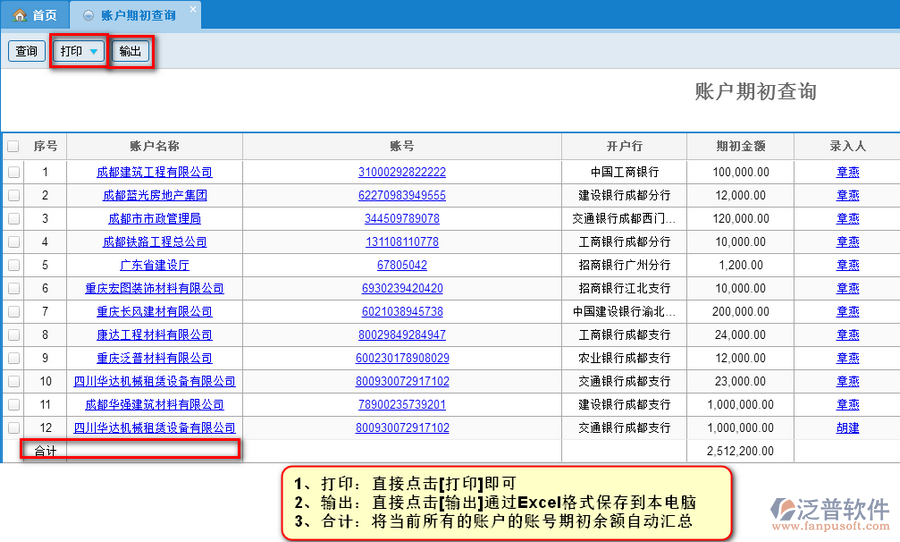Expand the 打印 dropdown arrow
Image resolution: width=900 pixels, height=542 pixels.
(93, 51)
